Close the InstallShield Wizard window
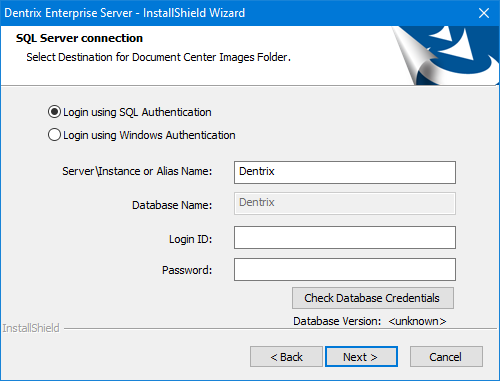Image resolution: width=500 pixels, height=381 pixels. click(484, 13)
